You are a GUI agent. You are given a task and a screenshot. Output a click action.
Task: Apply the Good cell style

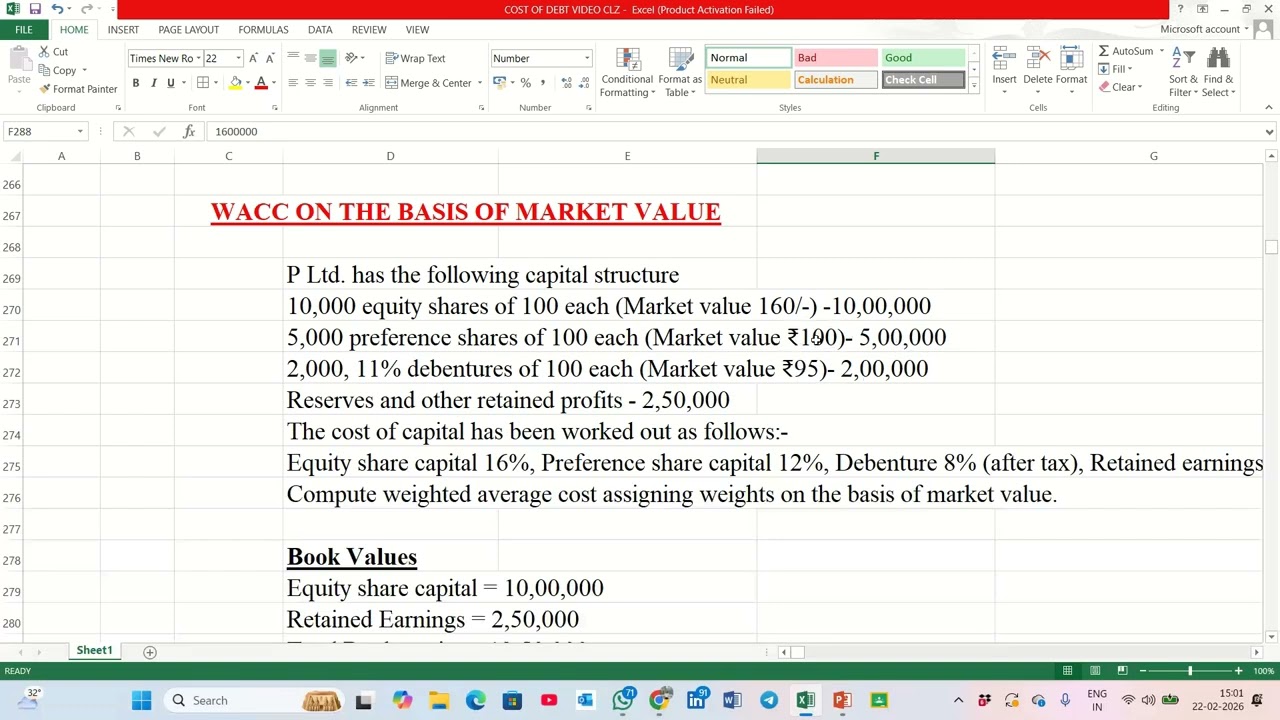tap(922, 58)
